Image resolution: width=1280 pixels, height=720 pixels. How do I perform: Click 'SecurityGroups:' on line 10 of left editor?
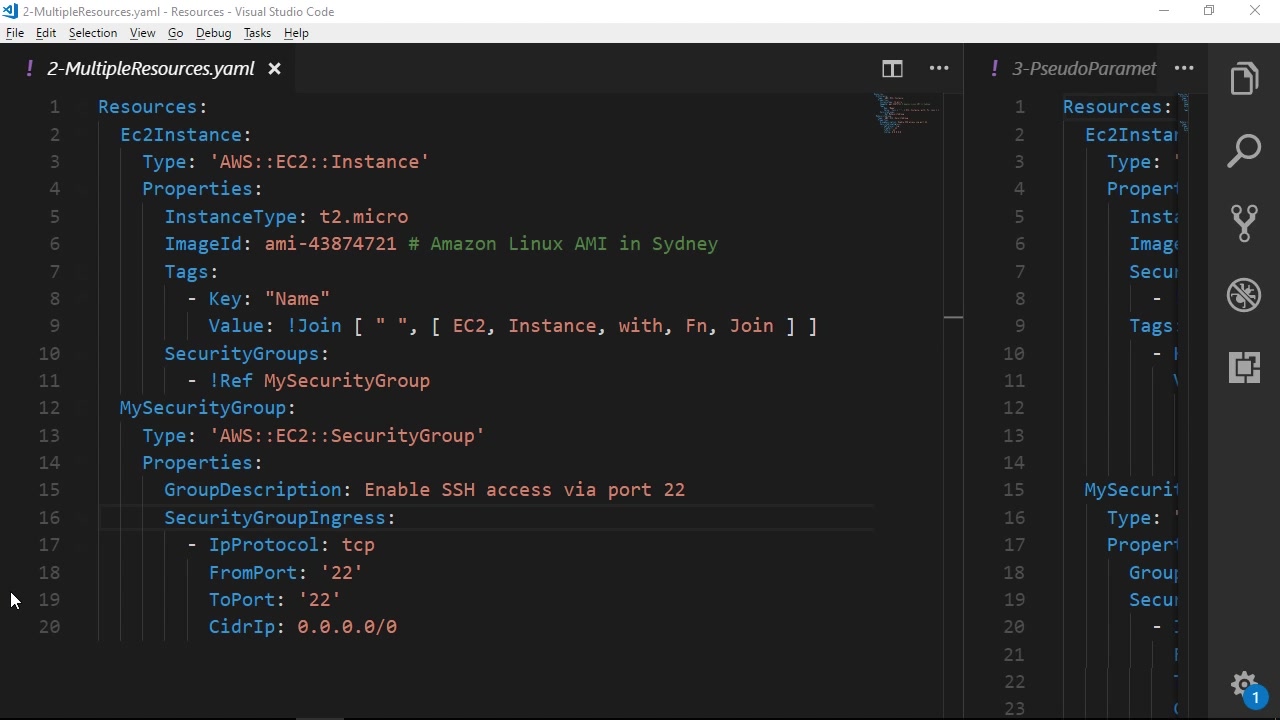[x=247, y=354]
